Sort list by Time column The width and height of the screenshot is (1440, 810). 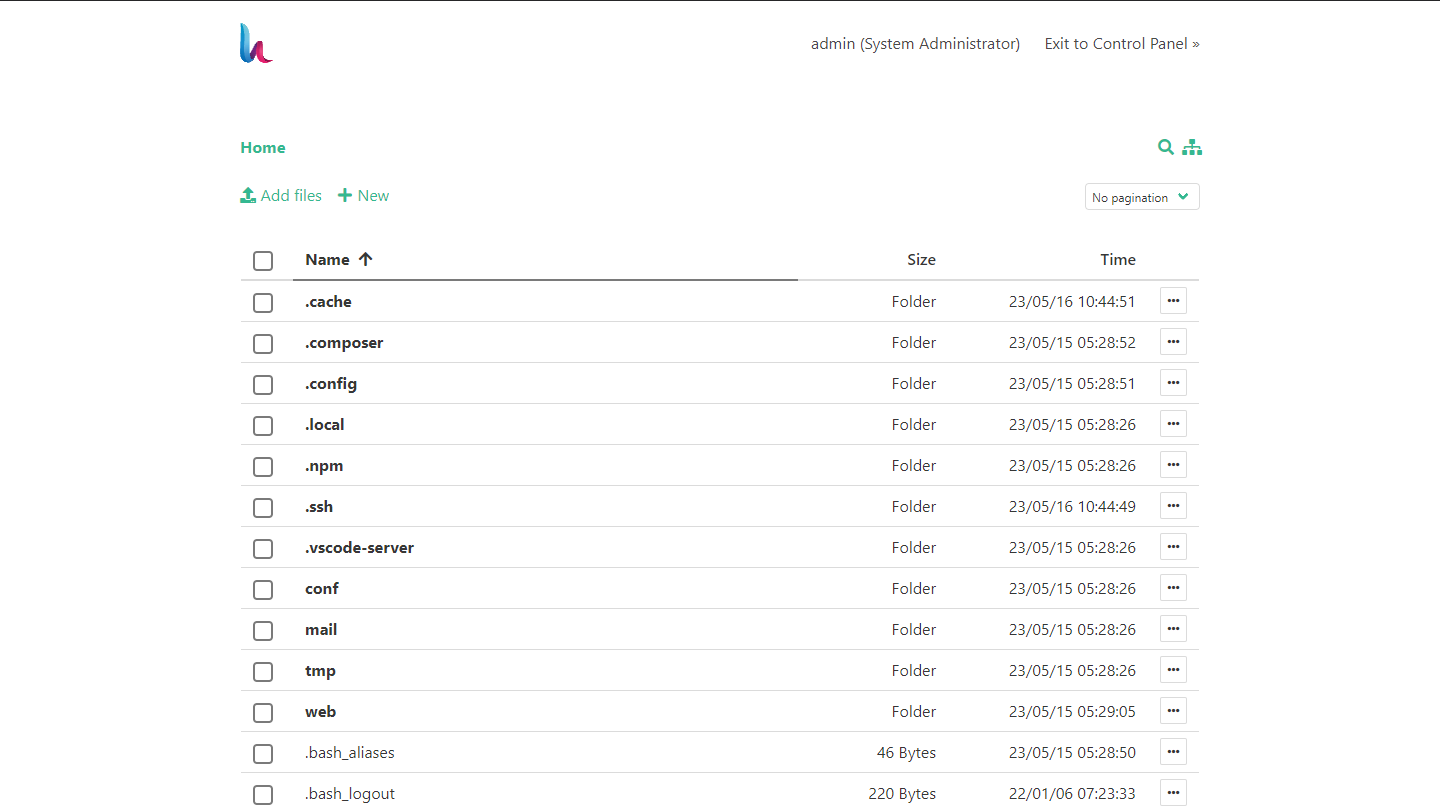(1117, 260)
